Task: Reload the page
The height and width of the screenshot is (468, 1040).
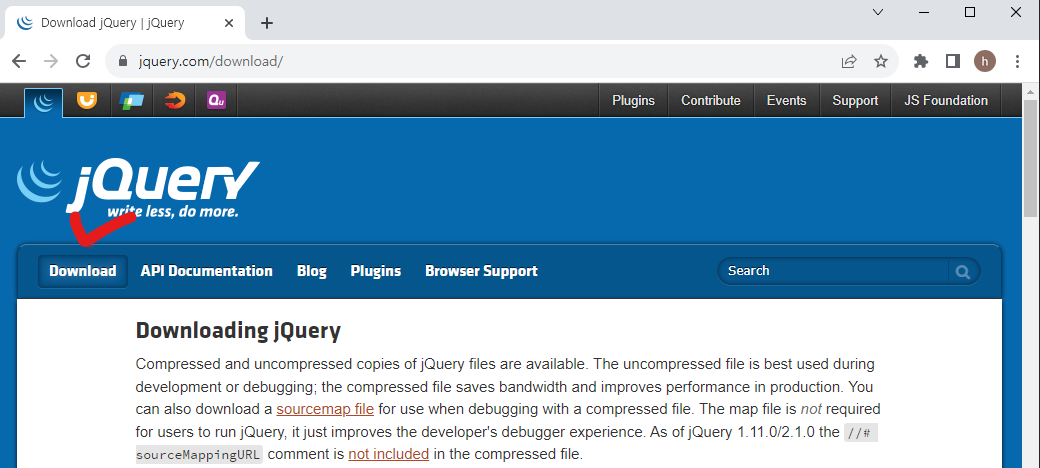Action: pyautogui.click(x=83, y=62)
